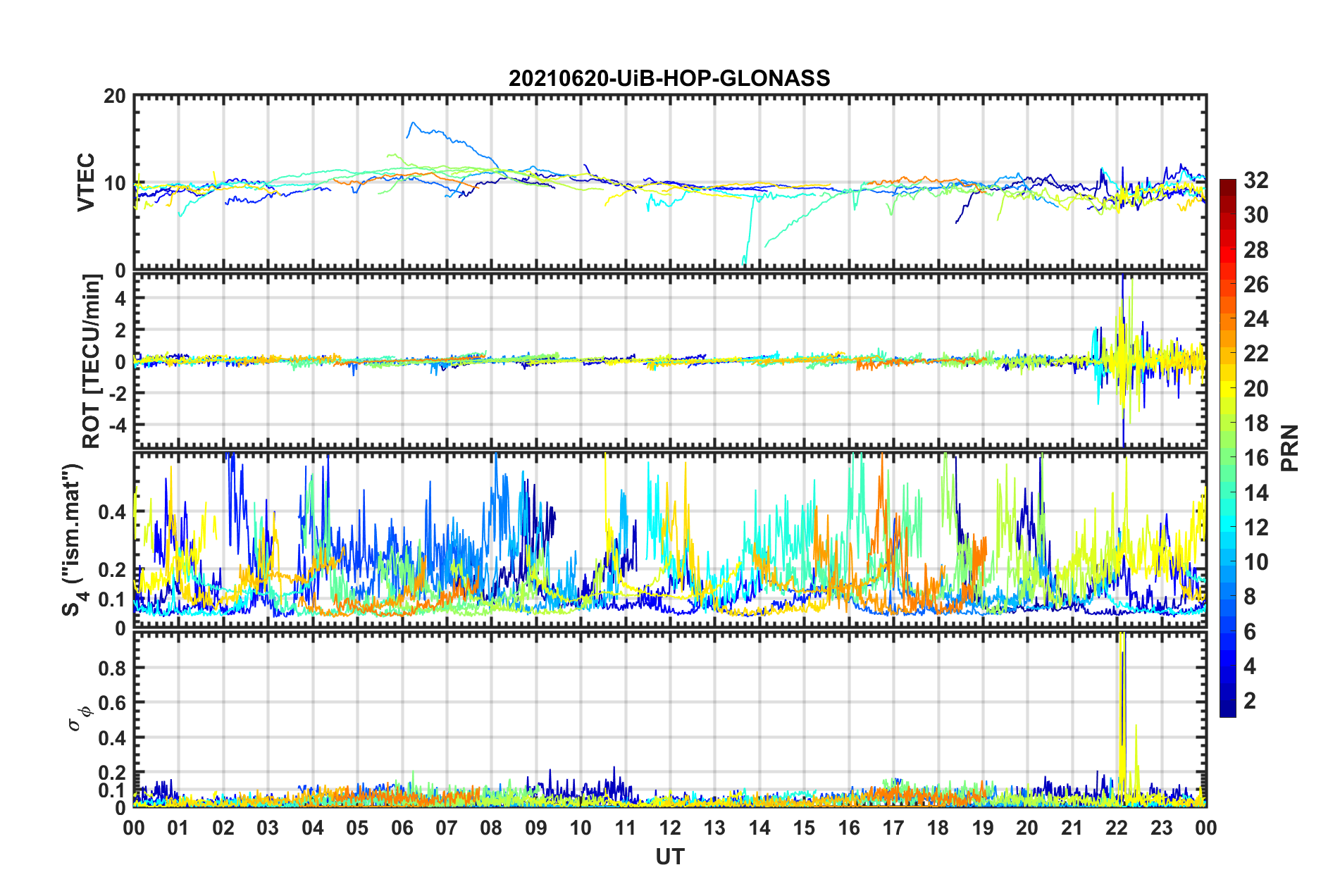Click the PRN colorbar label
Screen dimensions: 1340x896
(1290, 448)
